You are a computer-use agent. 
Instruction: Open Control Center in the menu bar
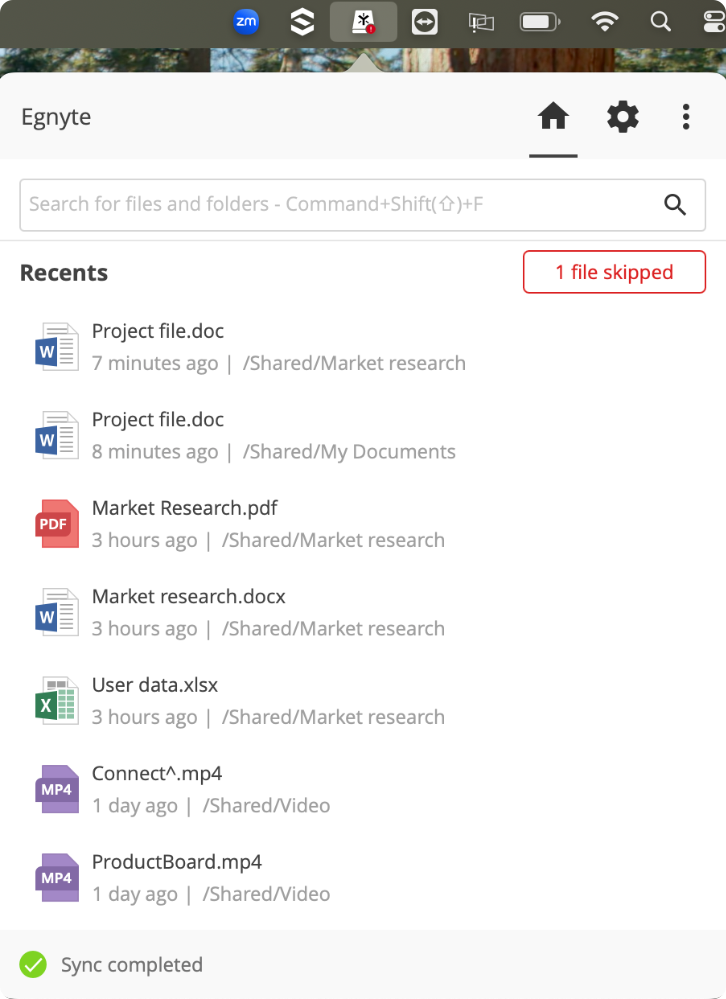click(714, 22)
